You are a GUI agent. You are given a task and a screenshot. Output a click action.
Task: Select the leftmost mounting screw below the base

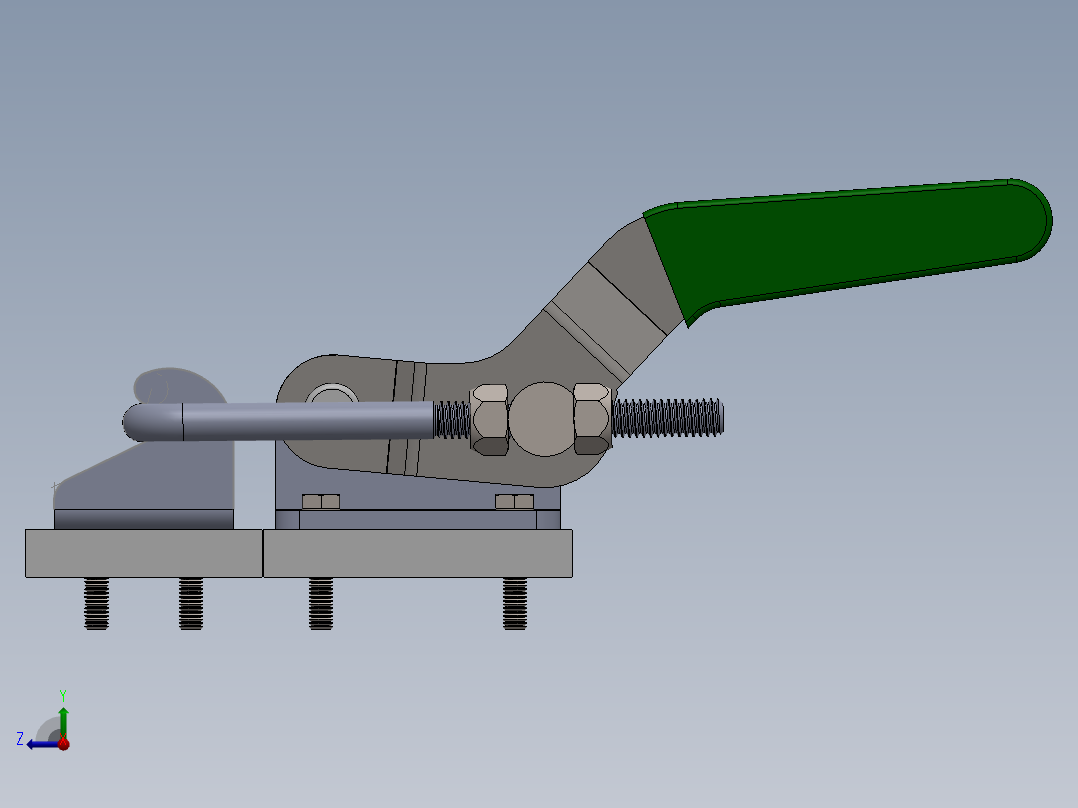point(96,603)
